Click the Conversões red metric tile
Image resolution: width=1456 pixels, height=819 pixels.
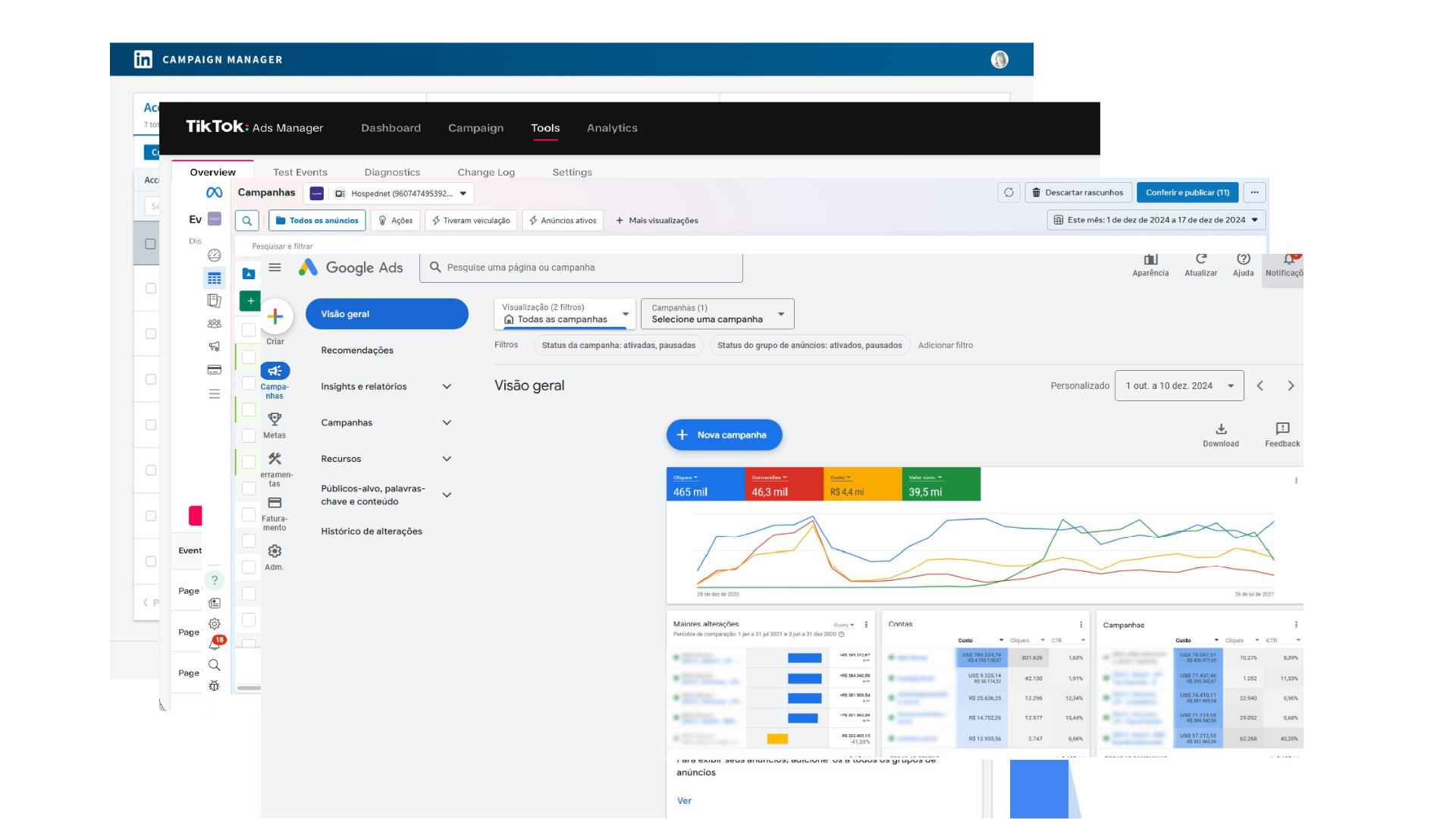click(784, 485)
